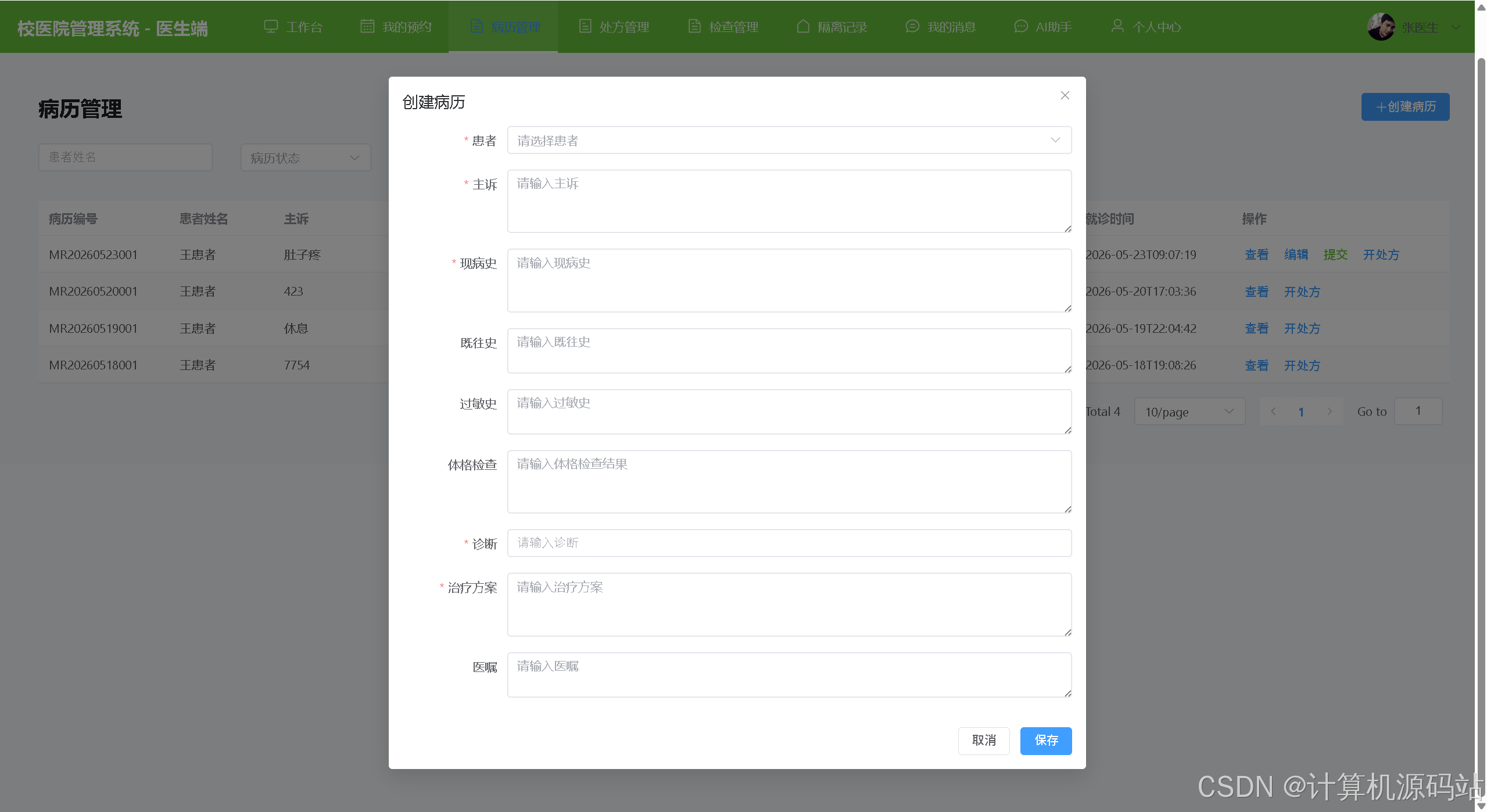1487x812 pixels.
Task: Click the AI助手 chat icon
Action: [1021, 27]
